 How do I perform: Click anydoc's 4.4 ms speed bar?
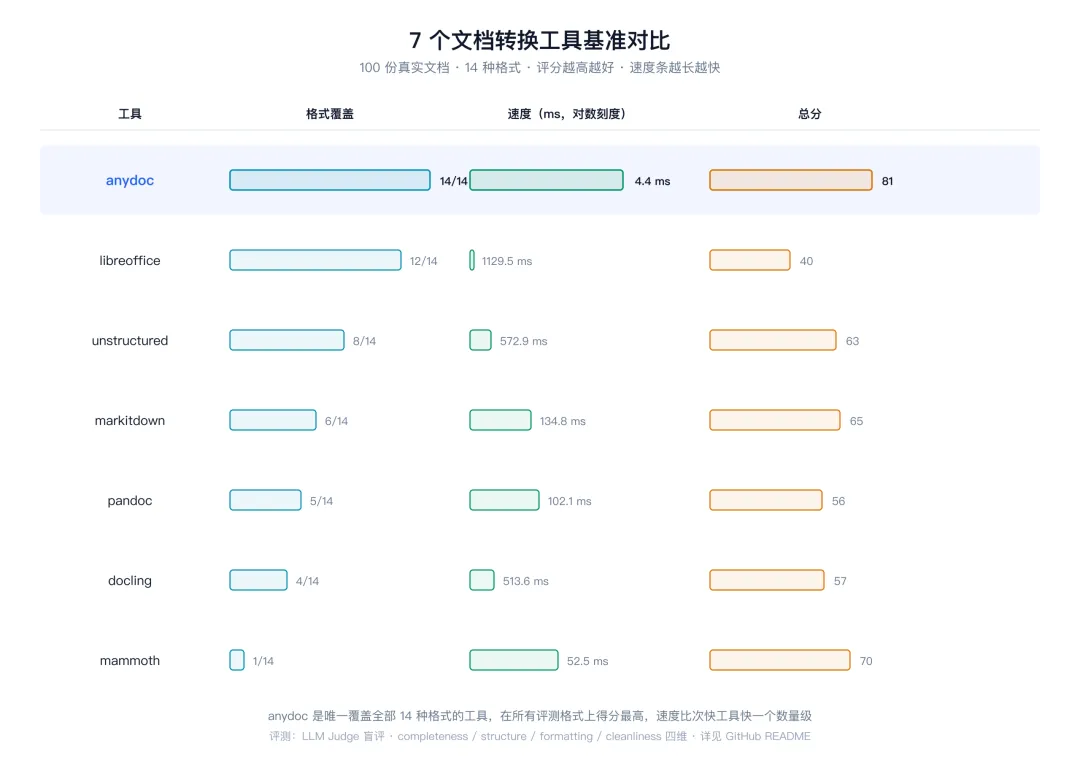click(546, 180)
